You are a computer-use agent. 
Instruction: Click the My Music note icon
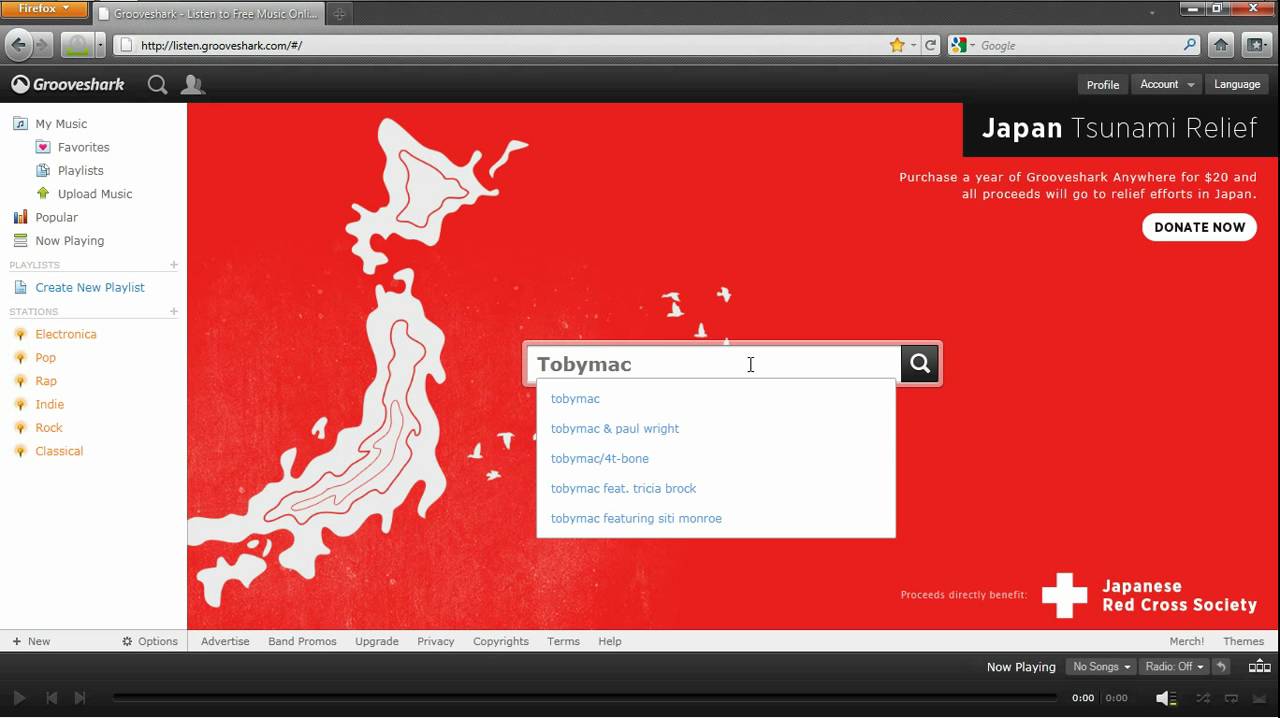[x=20, y=124]
